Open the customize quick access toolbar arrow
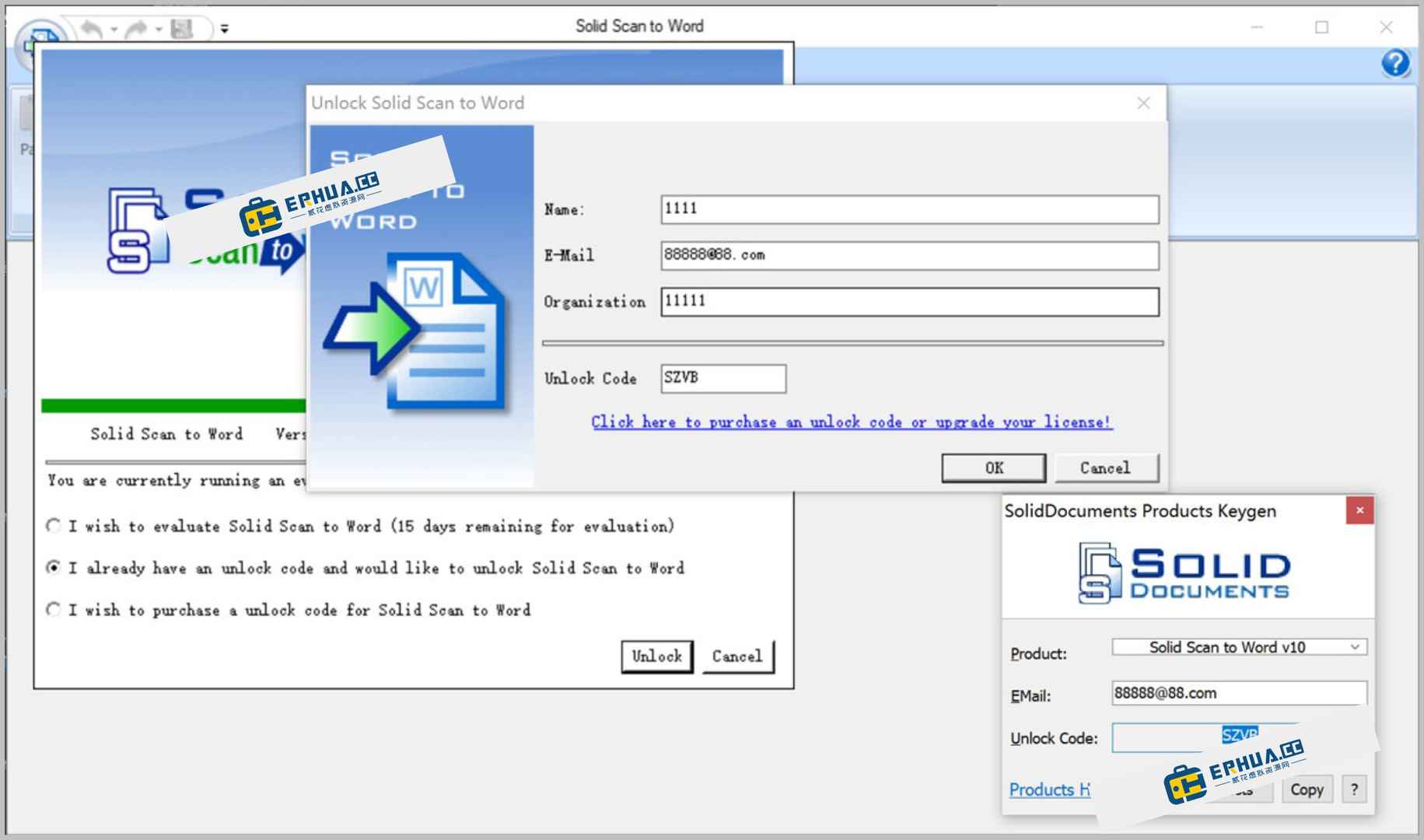1424x840 pixels. tap(225, 29)
